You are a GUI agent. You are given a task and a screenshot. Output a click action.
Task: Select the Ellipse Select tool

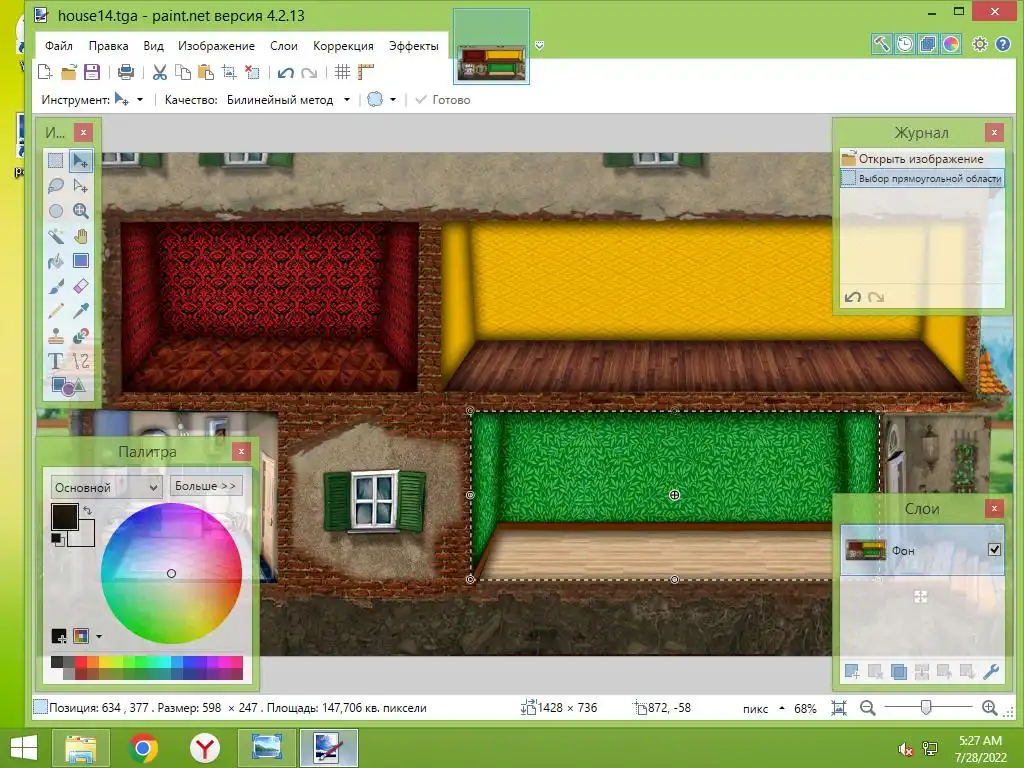[x=56, y=211]
